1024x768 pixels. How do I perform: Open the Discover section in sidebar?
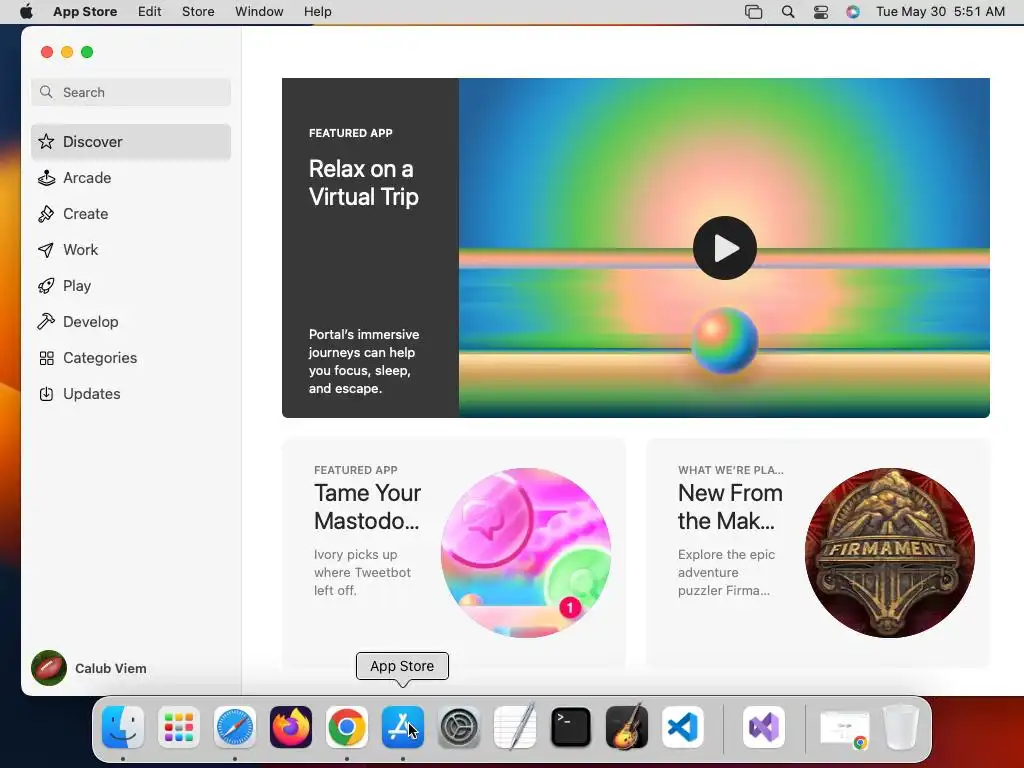[131, 142]
